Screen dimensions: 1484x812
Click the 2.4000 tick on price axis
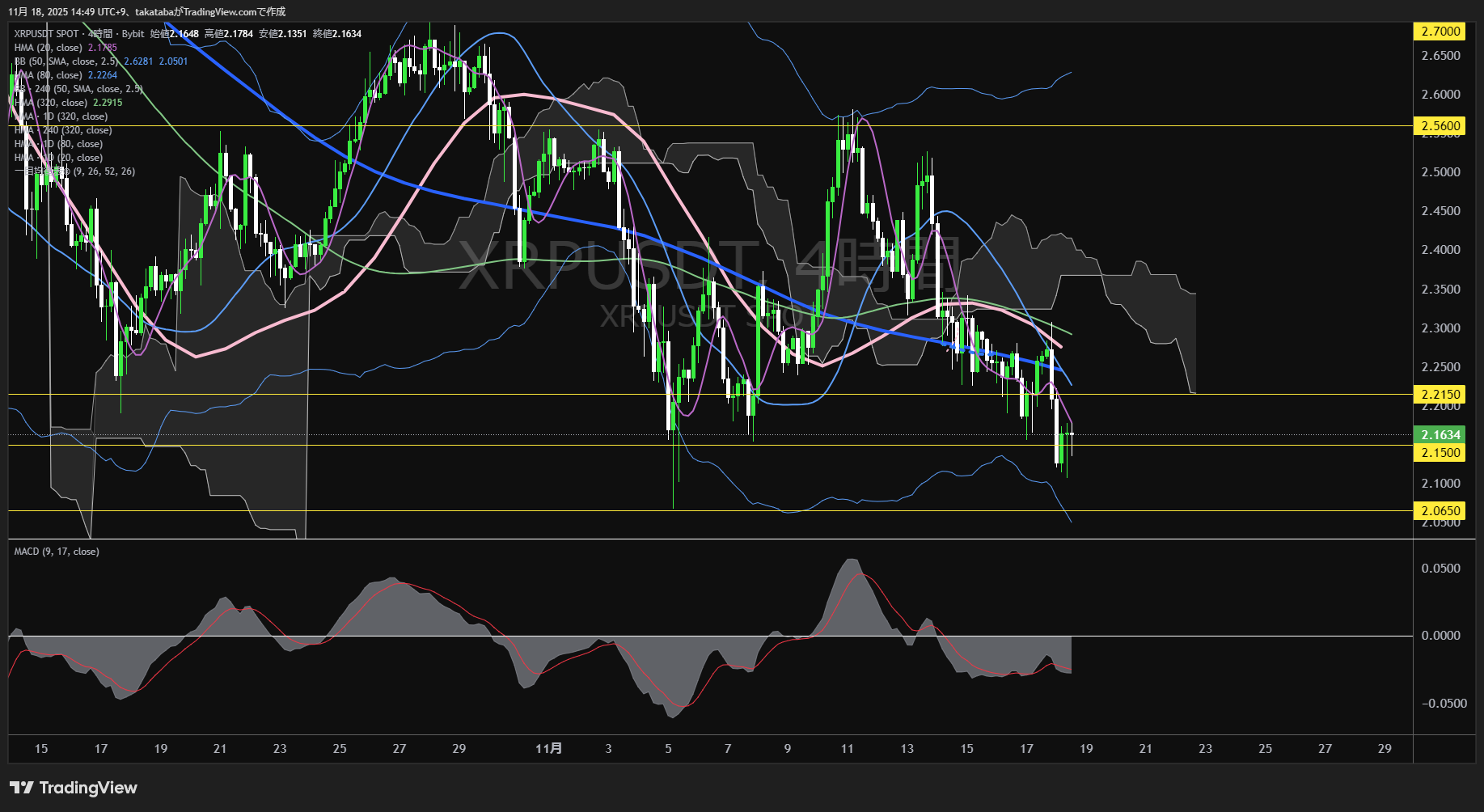click(x=1440, y=250)
